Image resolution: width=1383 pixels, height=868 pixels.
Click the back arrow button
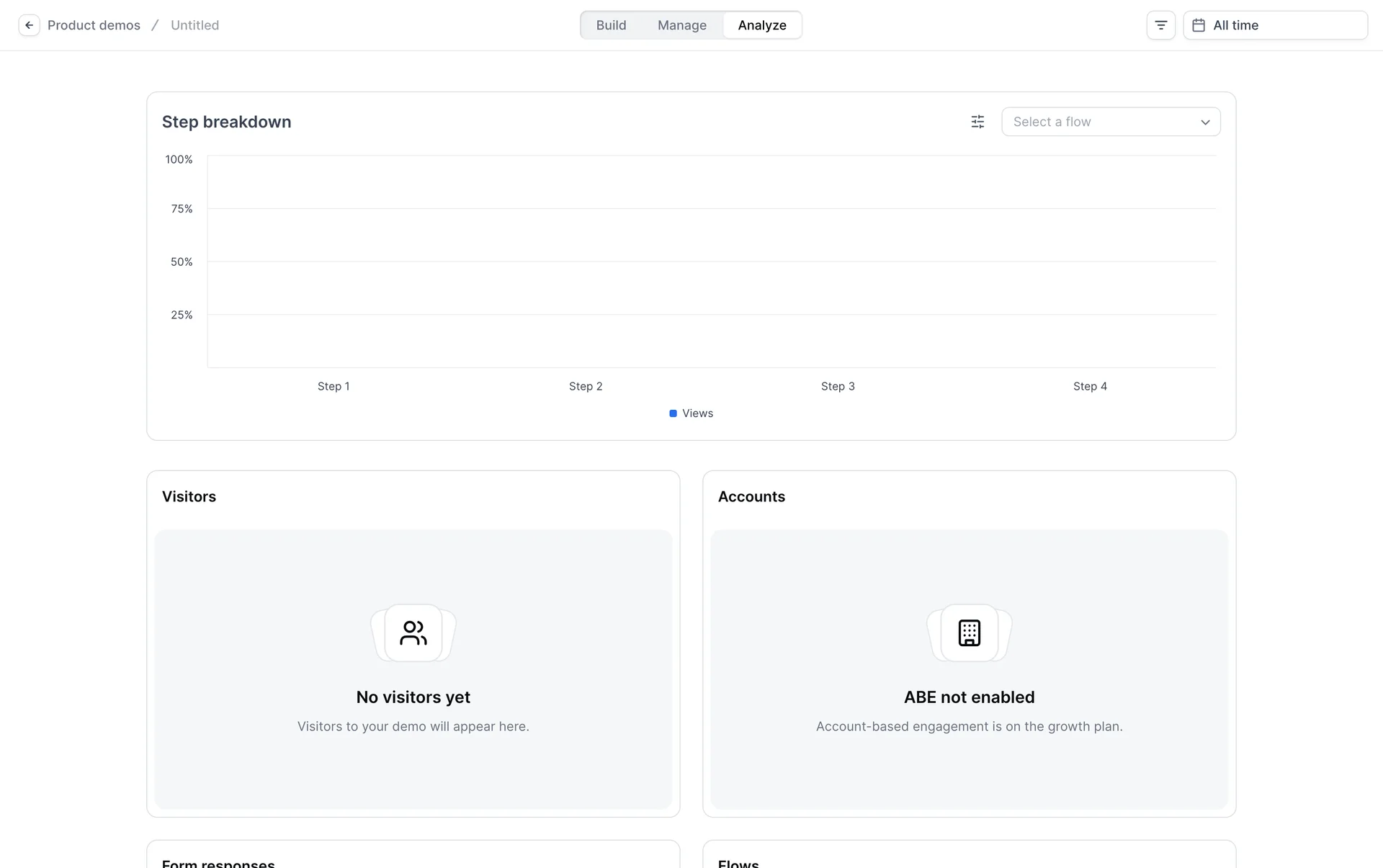[x=29, y=25]
